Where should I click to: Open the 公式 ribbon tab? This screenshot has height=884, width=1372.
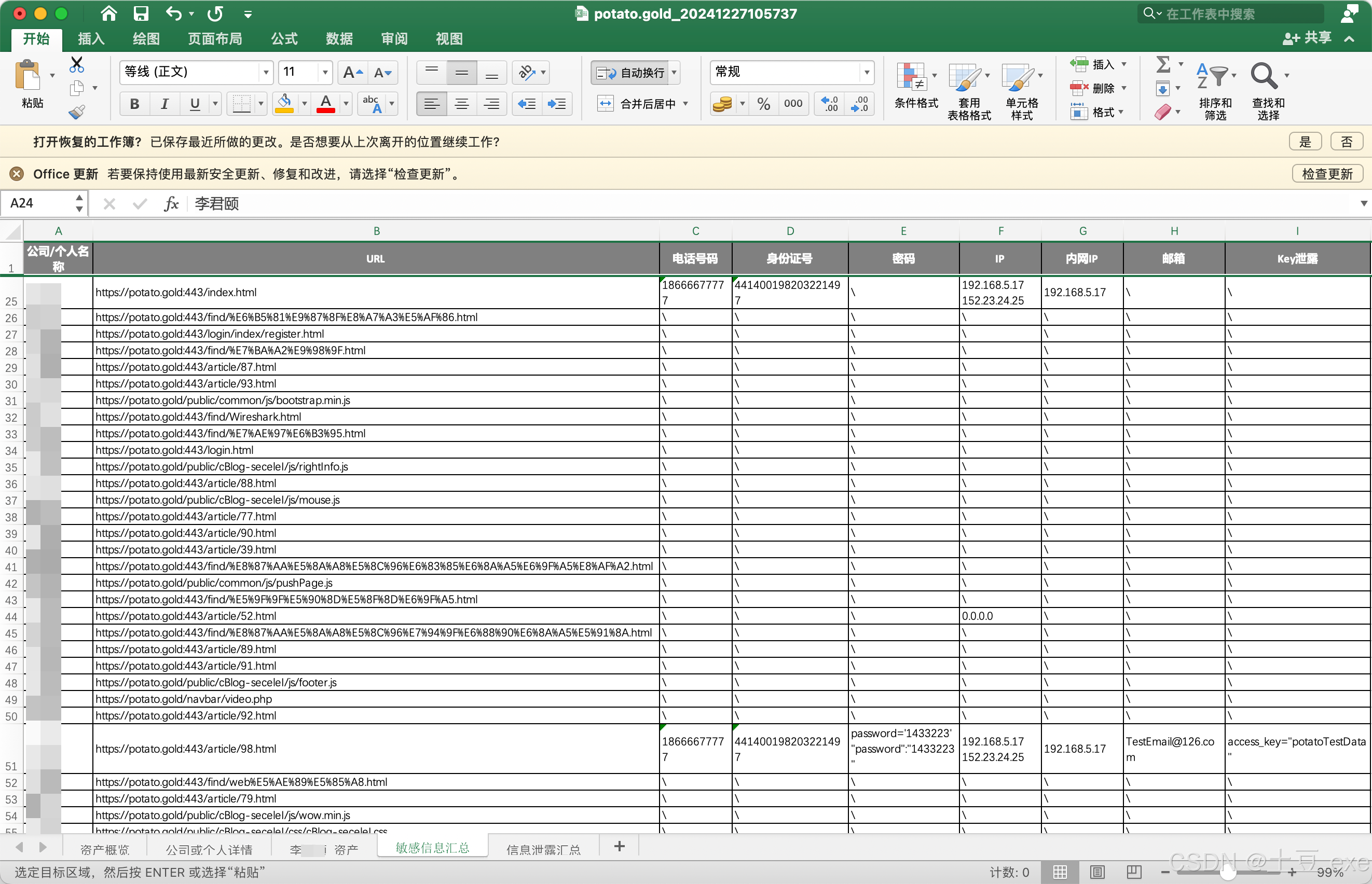tap(284, 38)
